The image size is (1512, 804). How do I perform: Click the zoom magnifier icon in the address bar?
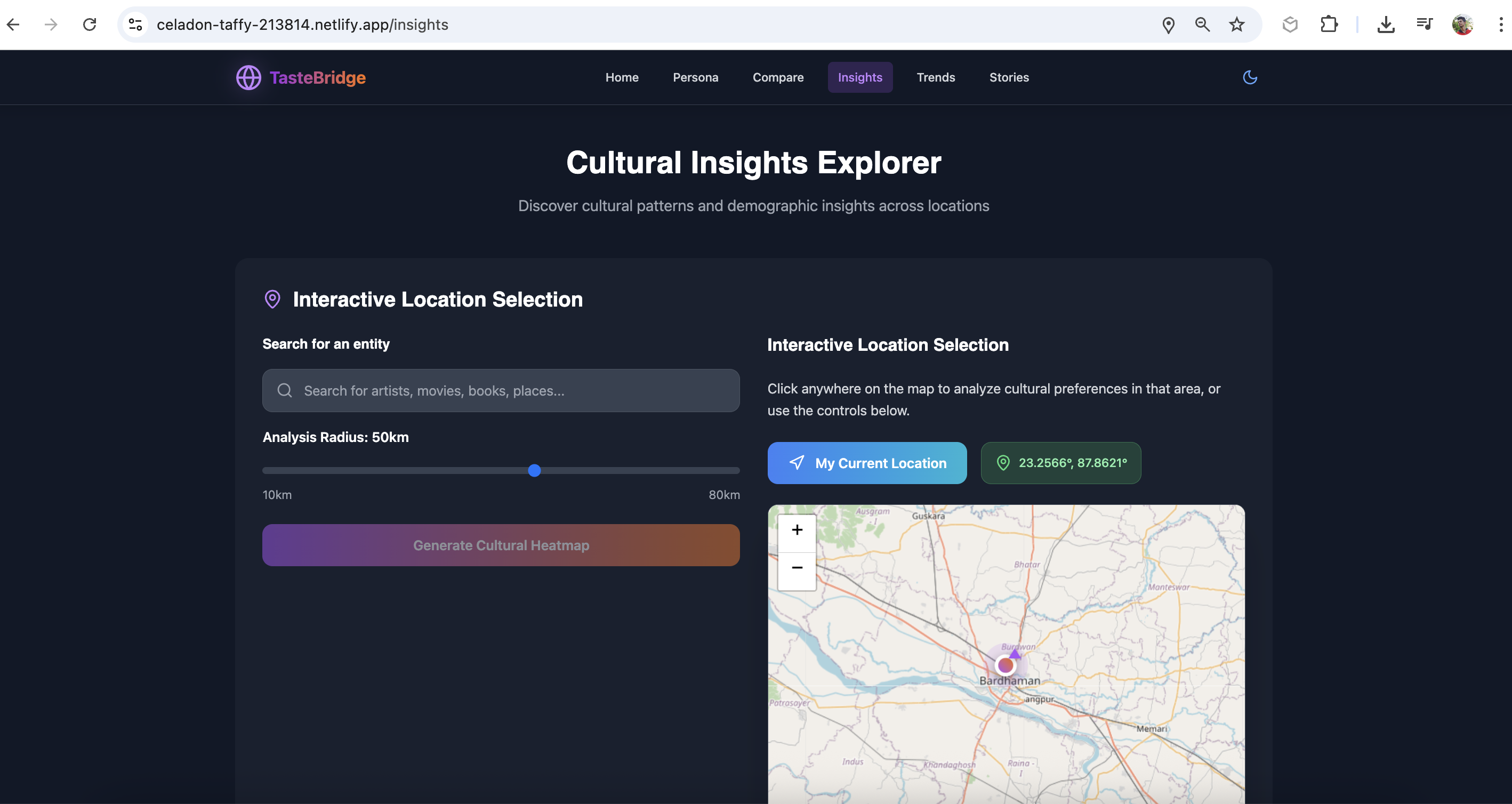point(1202,25)
